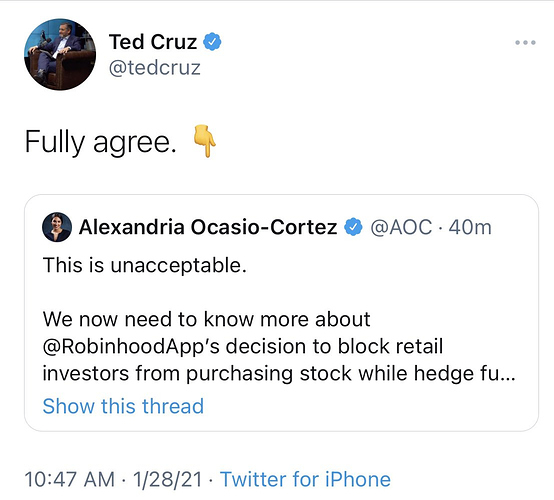Open the three-dot more options menu

coord(525,43)
